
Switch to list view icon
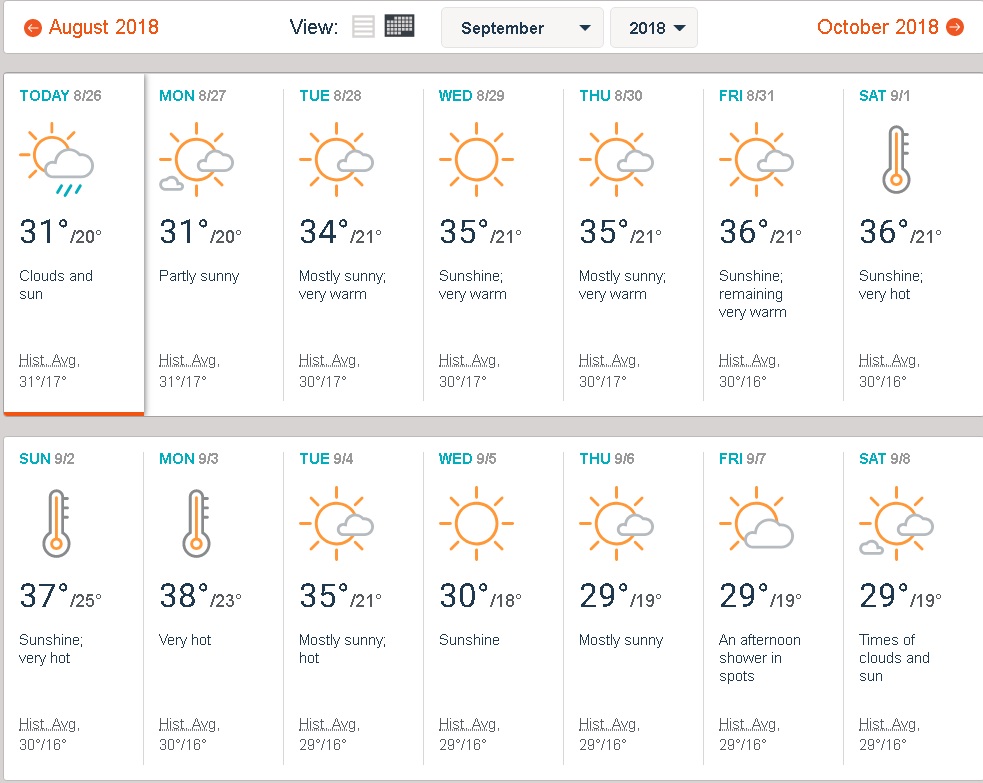click(363, 27)
